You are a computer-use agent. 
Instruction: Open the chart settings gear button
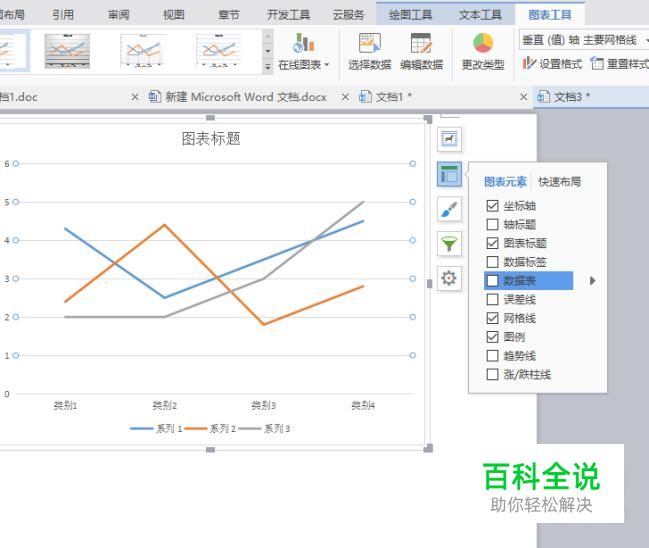click(449, 278)
